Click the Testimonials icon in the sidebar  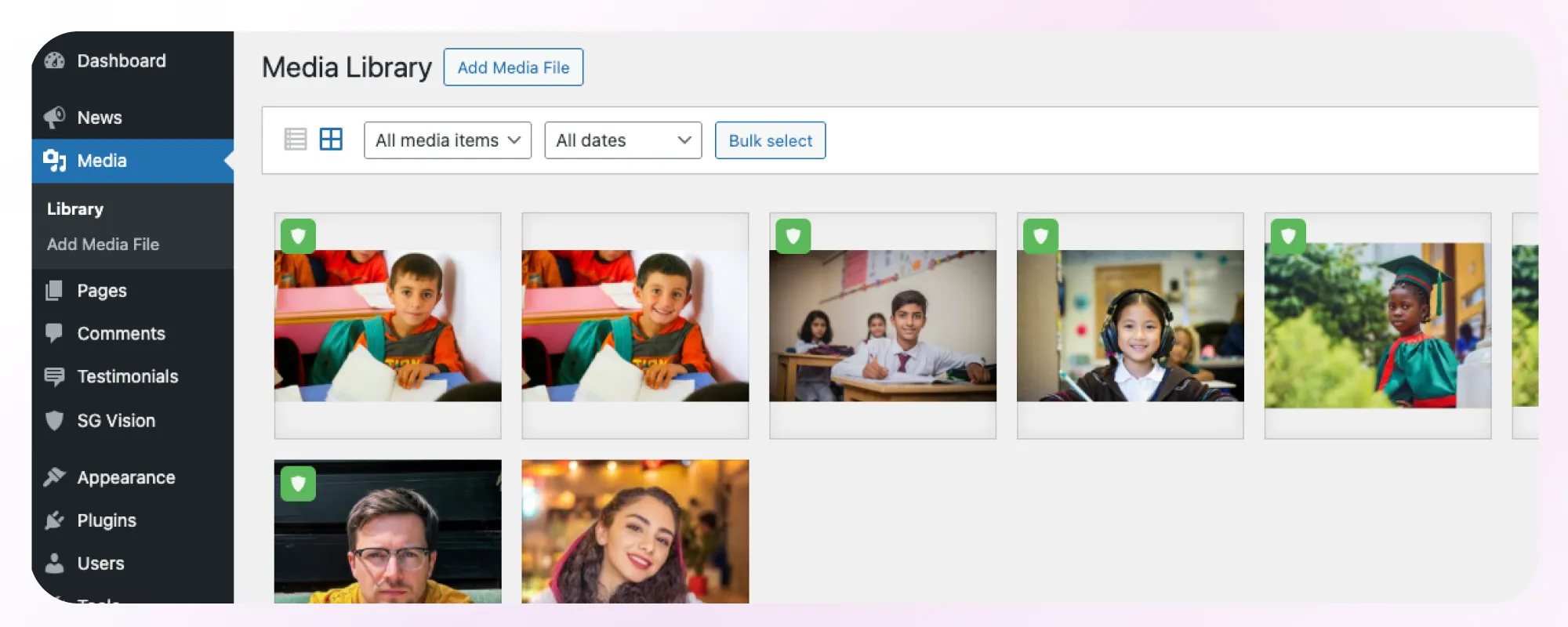[x=54, y=377]
